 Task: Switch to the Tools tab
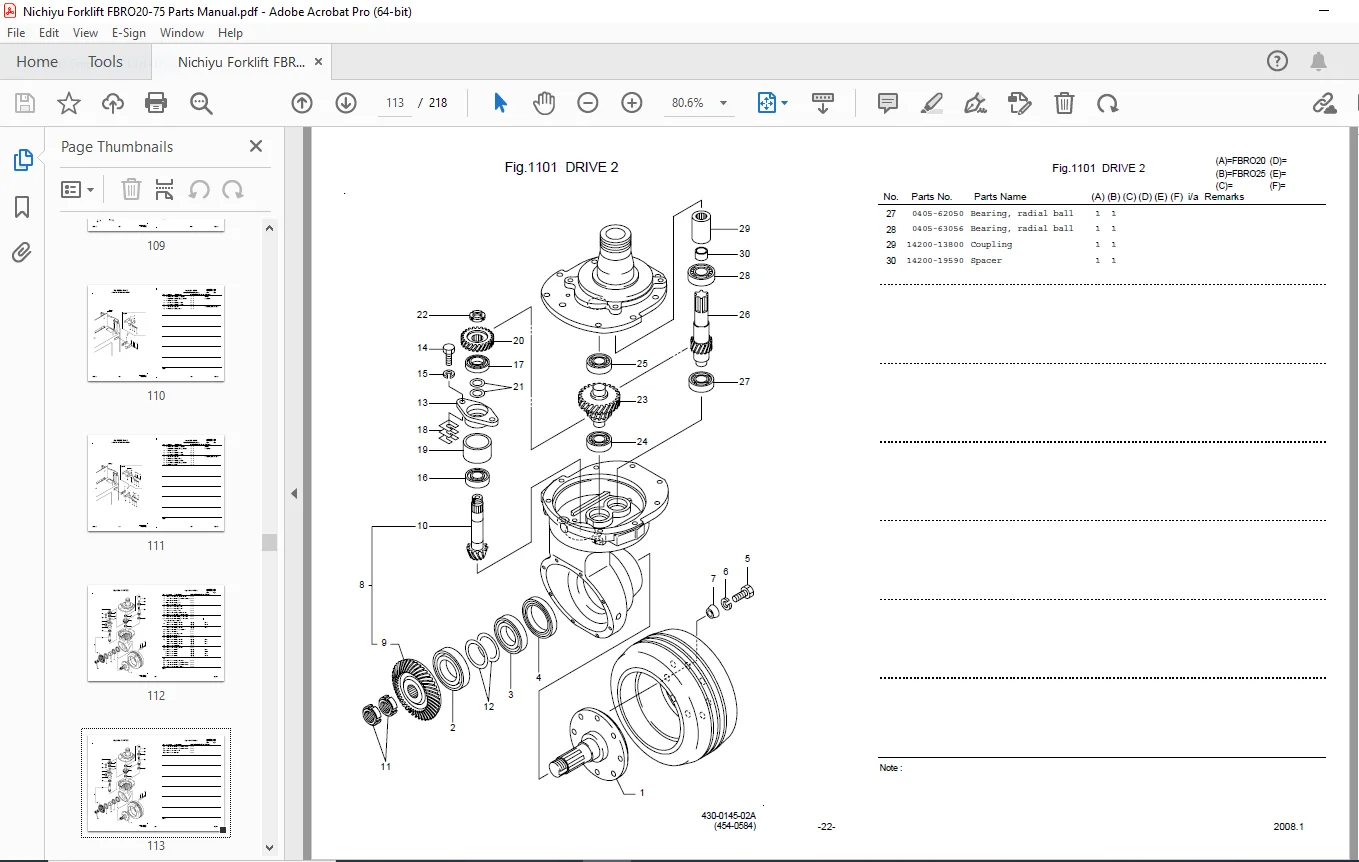[105, 62]
